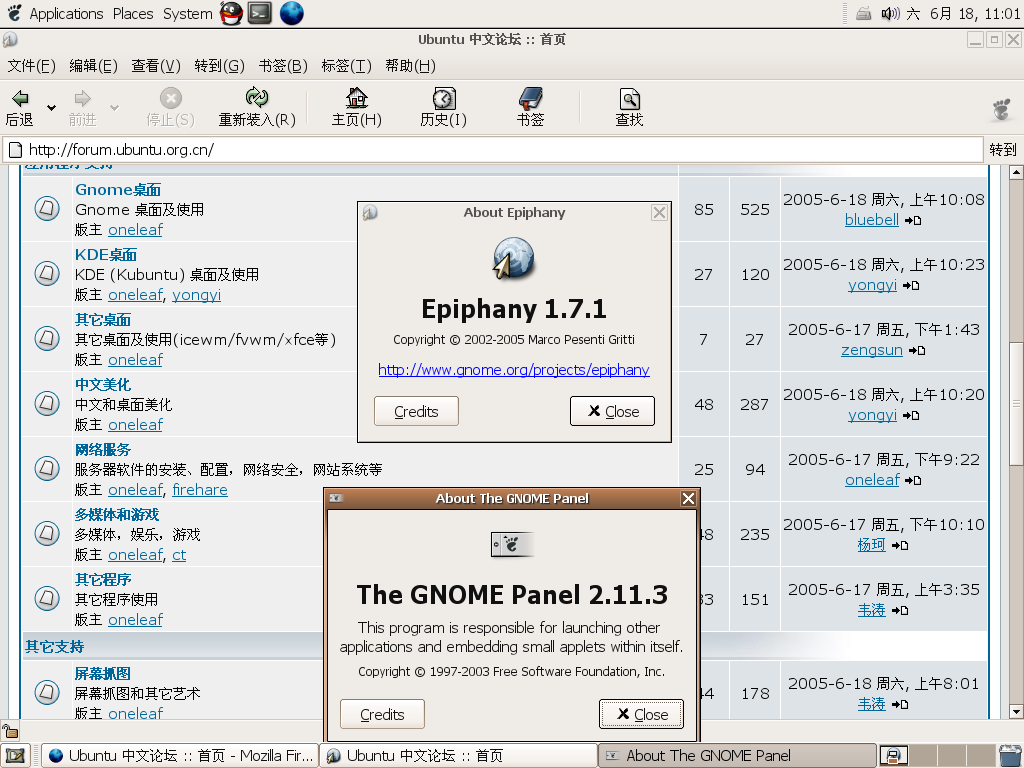Open the bluebell user link
1024x768 pixels.
[872, 220]
